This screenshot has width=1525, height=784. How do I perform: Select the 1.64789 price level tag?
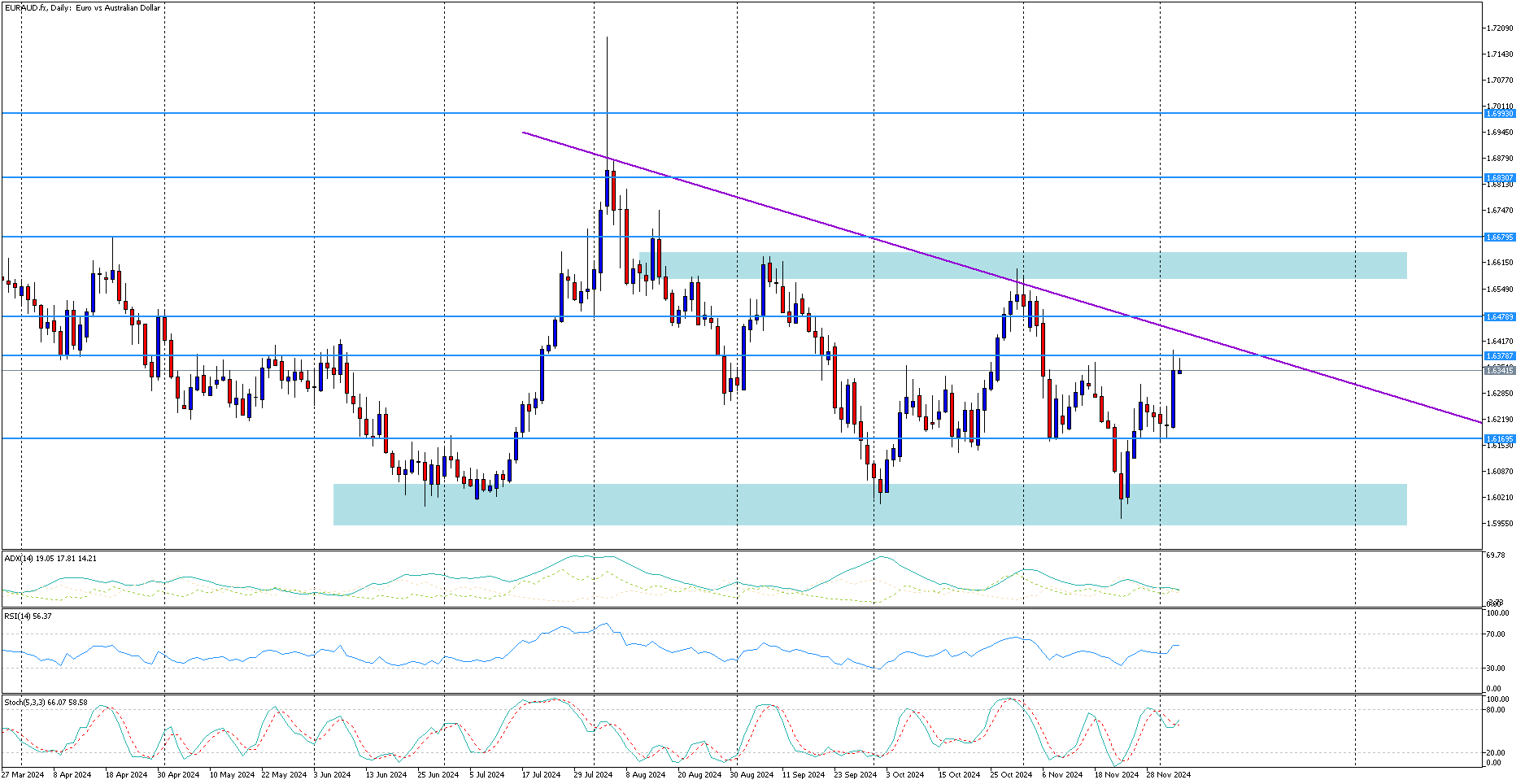(x=1499, y=316)
